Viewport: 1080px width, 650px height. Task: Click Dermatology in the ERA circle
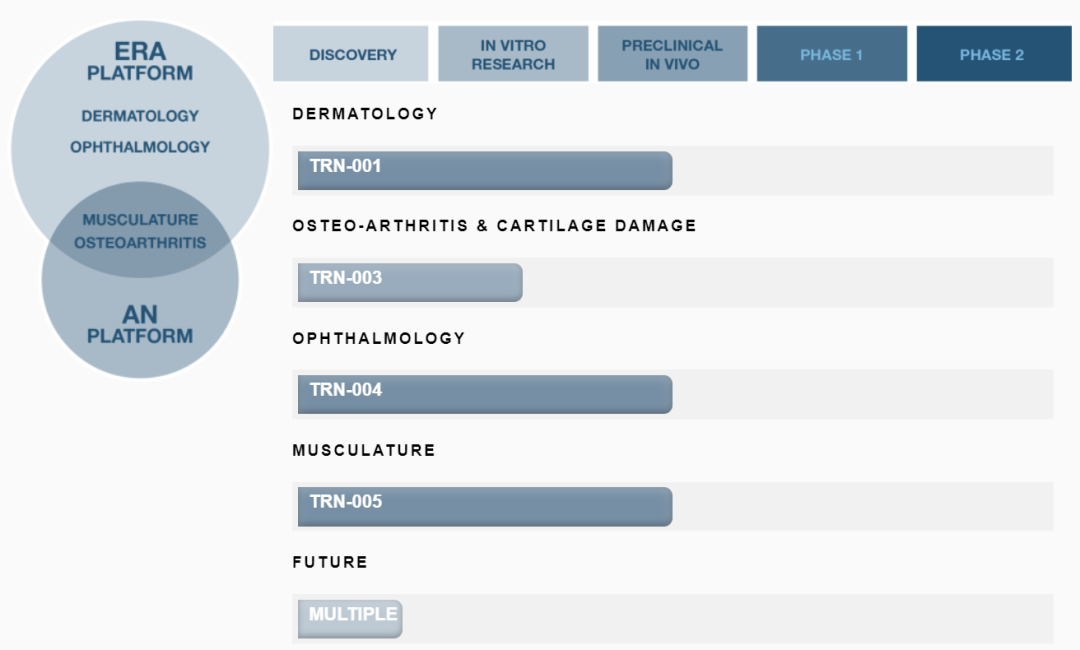click(x=140, y=116)
